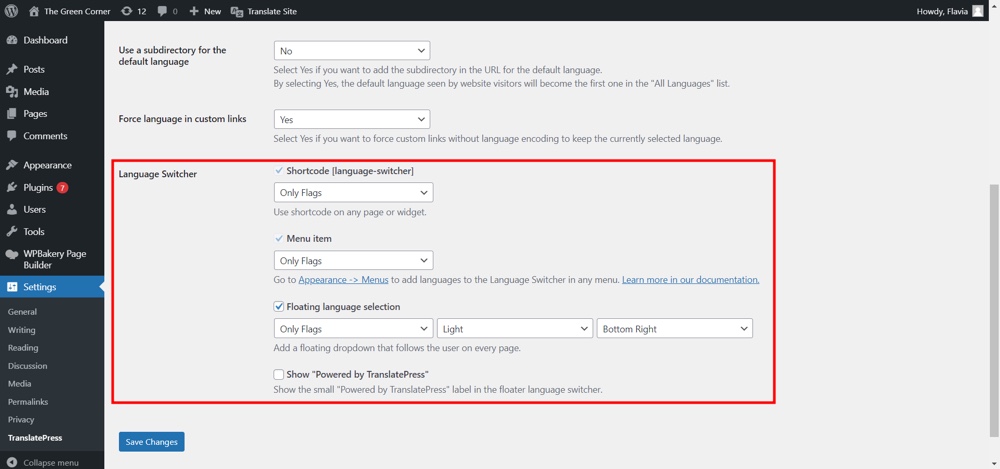This screenshot has width=1000, height=469.
Task: Open the Privacy settings submenu
Action: click(x=21, y=420)
